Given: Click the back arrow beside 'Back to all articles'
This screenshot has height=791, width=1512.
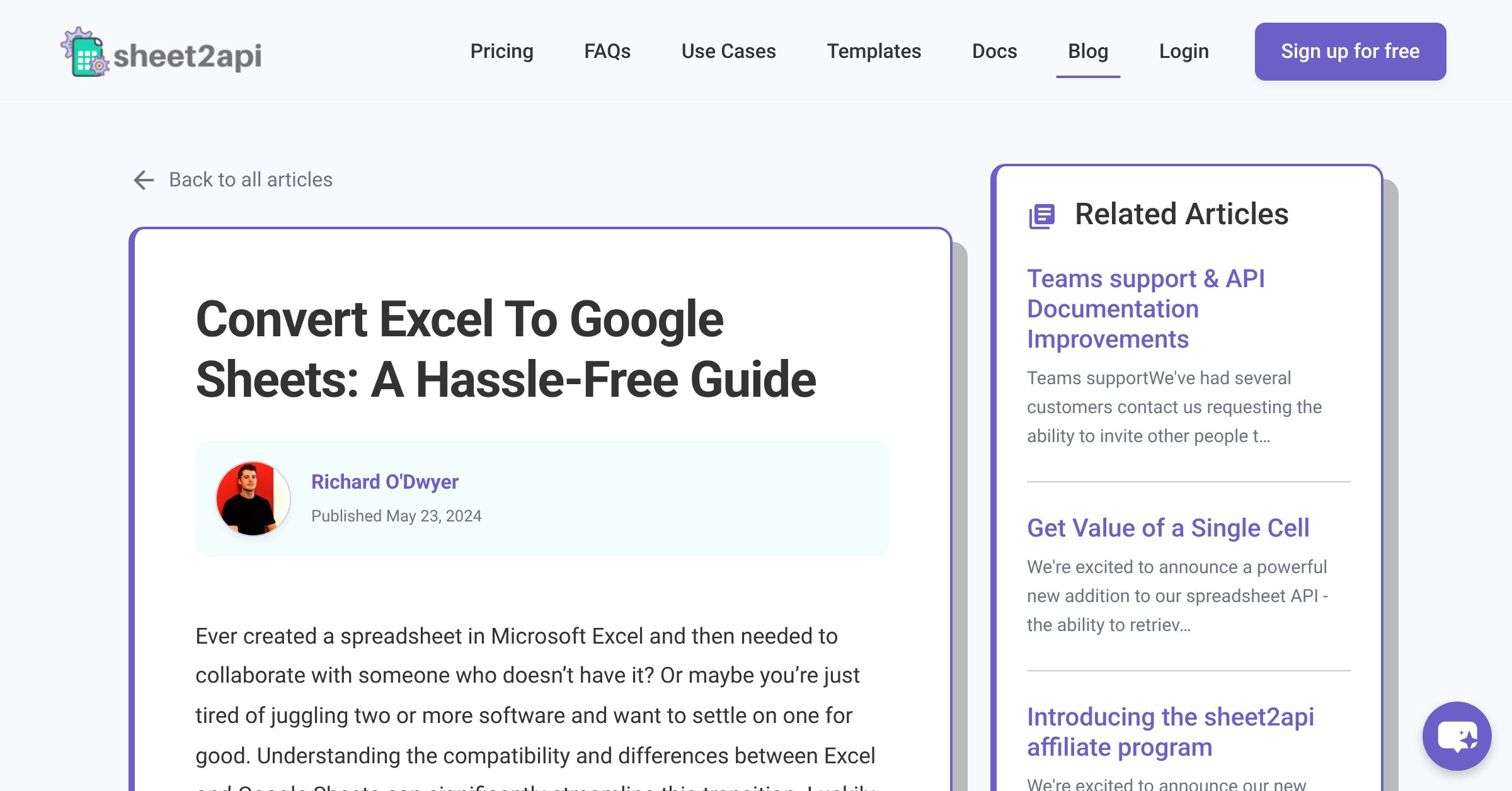Looking at the screenshot, I should point(144,179).
